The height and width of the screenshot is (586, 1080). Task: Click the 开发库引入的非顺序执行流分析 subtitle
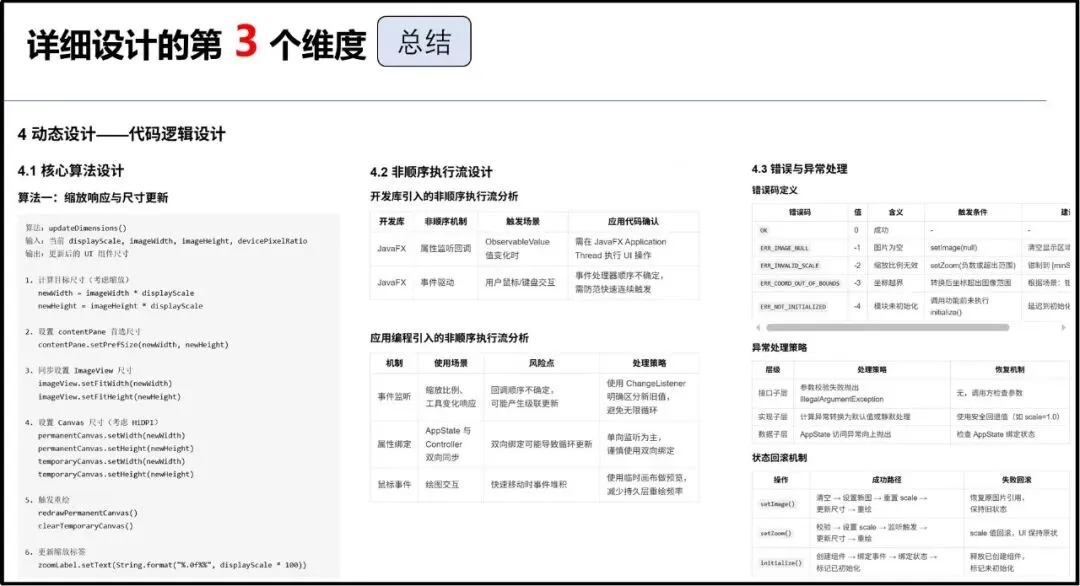444,196
